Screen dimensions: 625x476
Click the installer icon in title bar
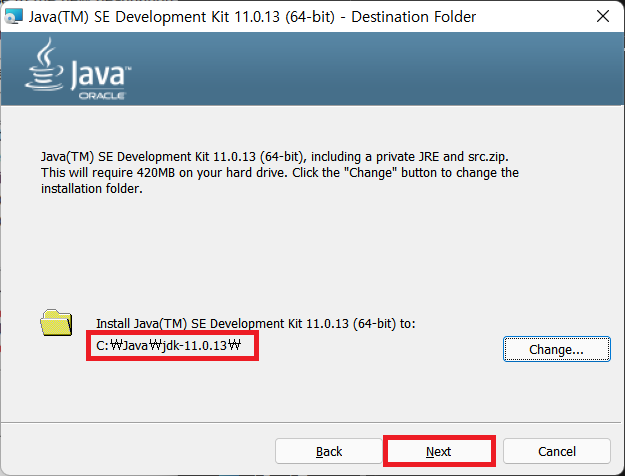14,17
